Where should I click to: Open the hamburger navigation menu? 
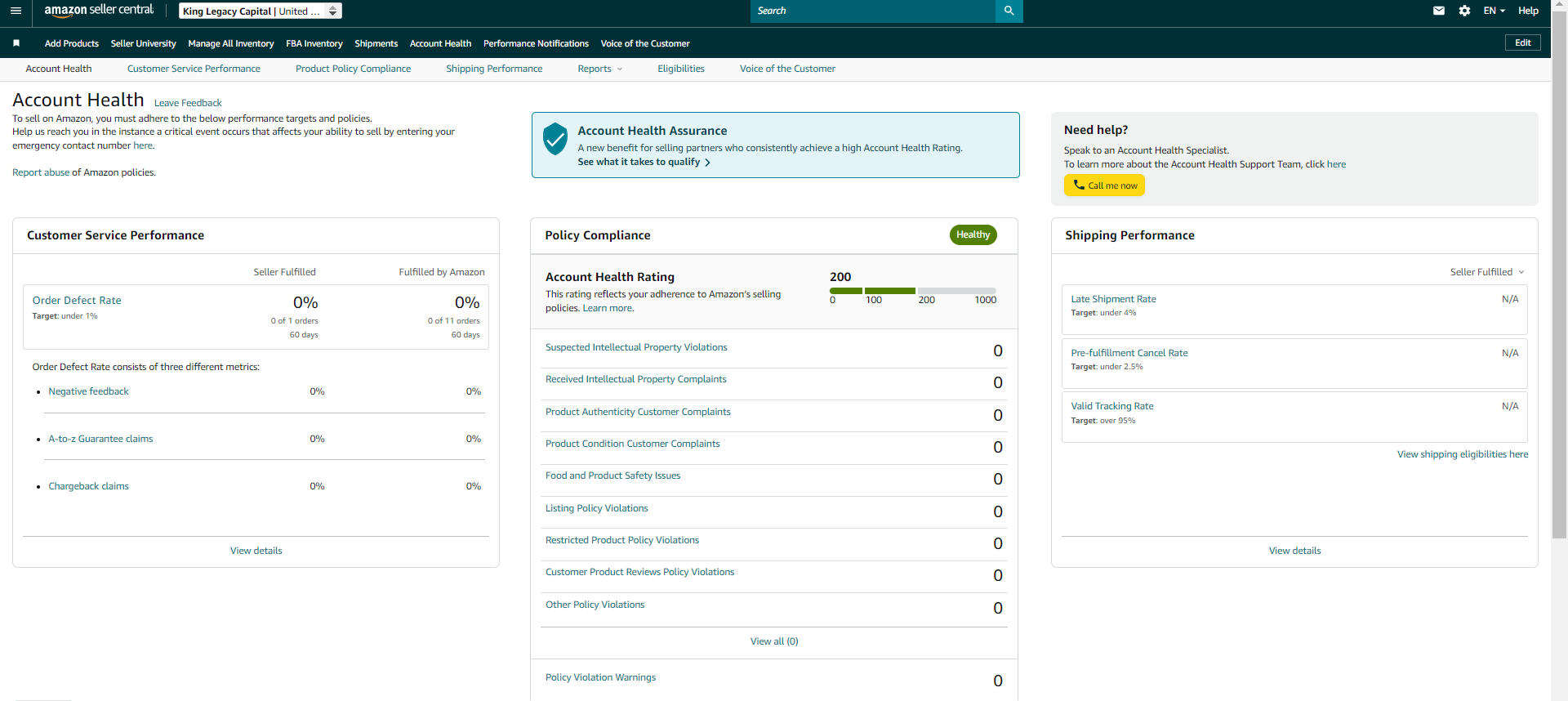tap(16, 11)
